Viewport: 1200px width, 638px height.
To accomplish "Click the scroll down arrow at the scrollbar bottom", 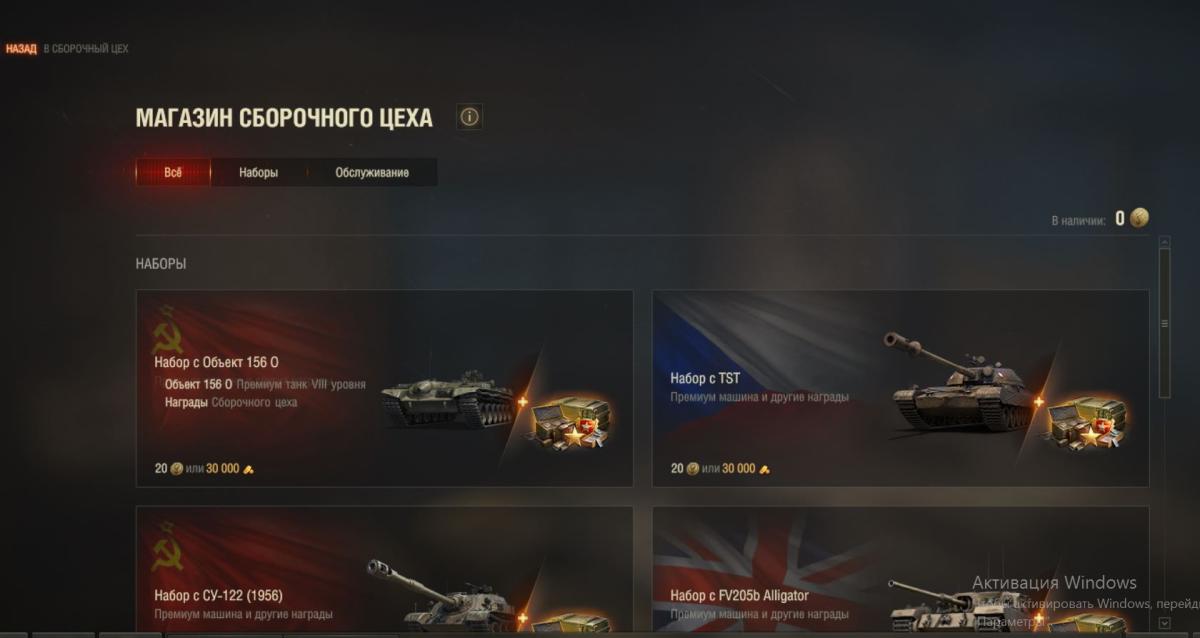I will coord(1163,623).
